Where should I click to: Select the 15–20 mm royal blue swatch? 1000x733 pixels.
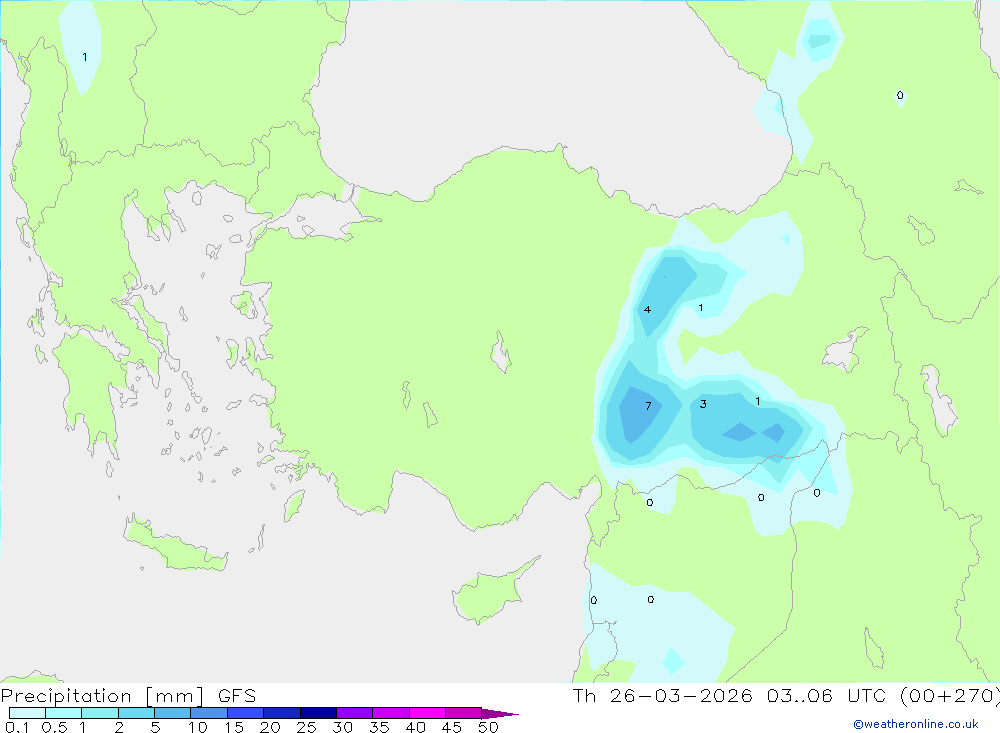[245, 713]
